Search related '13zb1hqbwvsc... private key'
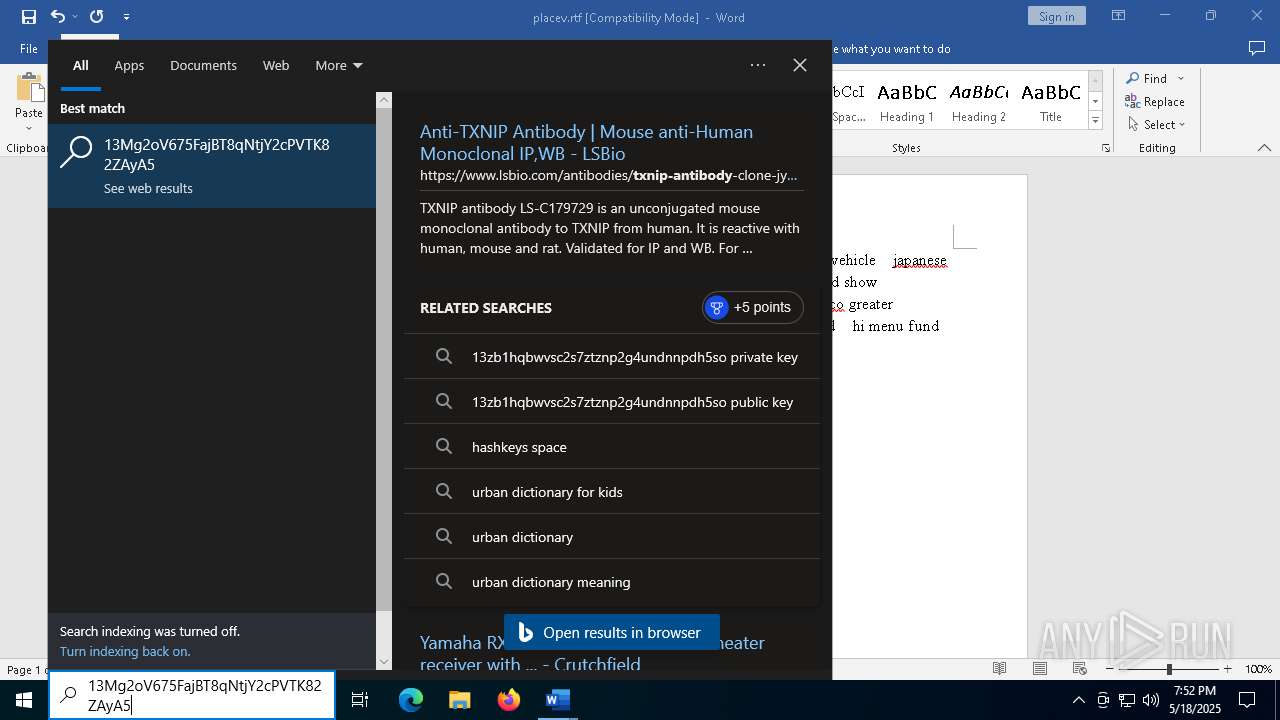The width and height of the screenshot is (1280, 720). click(x=612, y=357)
